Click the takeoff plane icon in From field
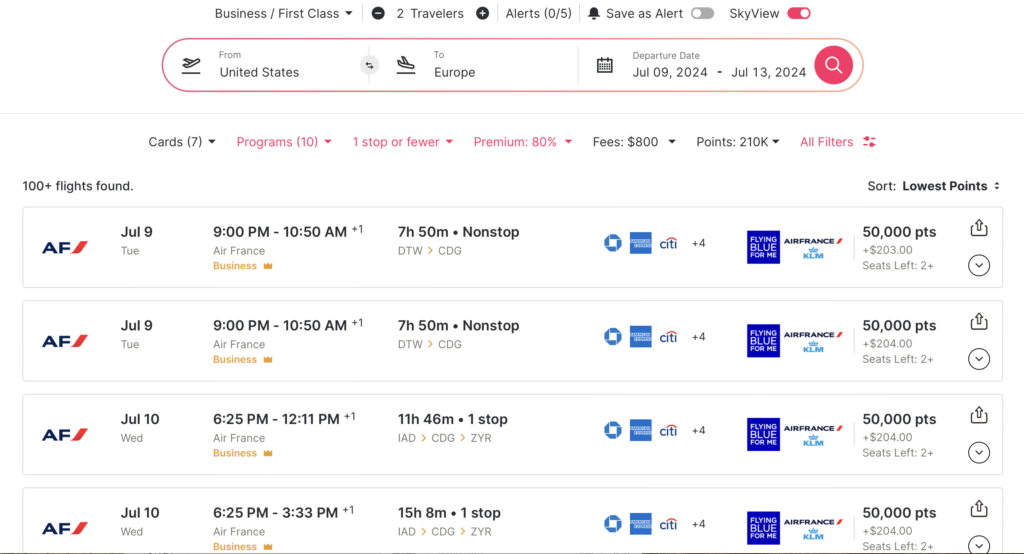The height and width of the screenshot is (554, 1024). (x=191, y=65)
